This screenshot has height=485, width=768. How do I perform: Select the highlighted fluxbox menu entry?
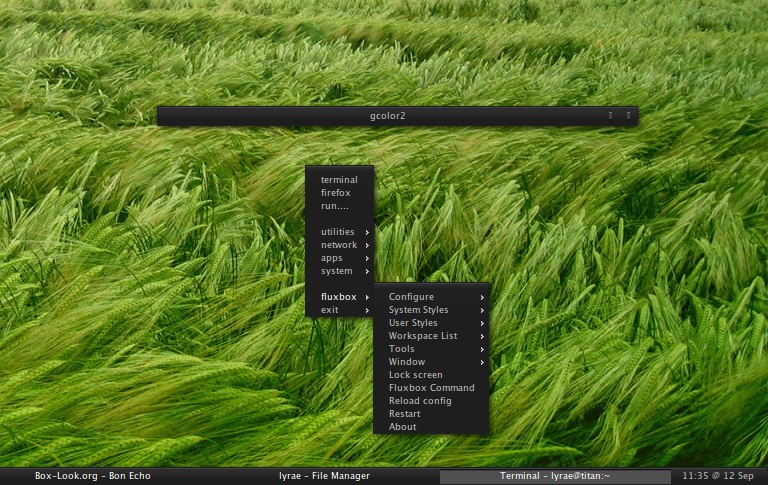tap(339, 297)
